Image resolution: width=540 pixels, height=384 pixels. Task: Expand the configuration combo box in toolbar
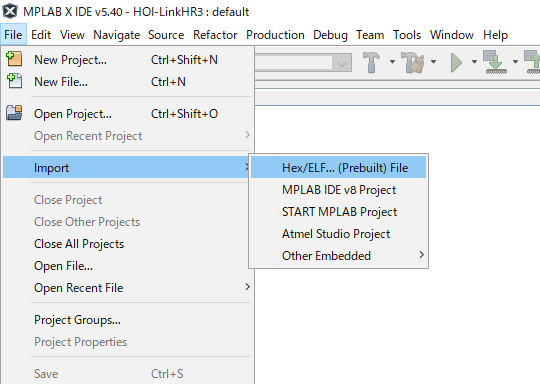(342, 63)
